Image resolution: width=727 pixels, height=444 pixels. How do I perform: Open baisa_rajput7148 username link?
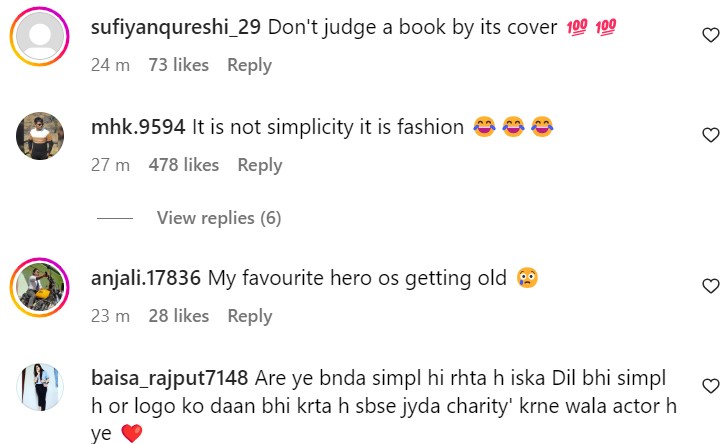tap(169, 379)
